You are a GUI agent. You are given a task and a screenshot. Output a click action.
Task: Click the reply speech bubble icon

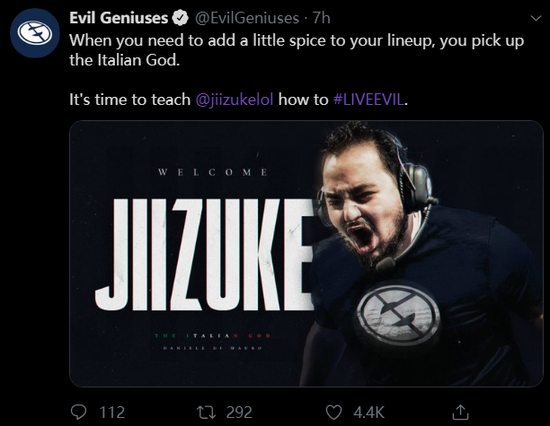pyautogui.click(x=79, y=412)
